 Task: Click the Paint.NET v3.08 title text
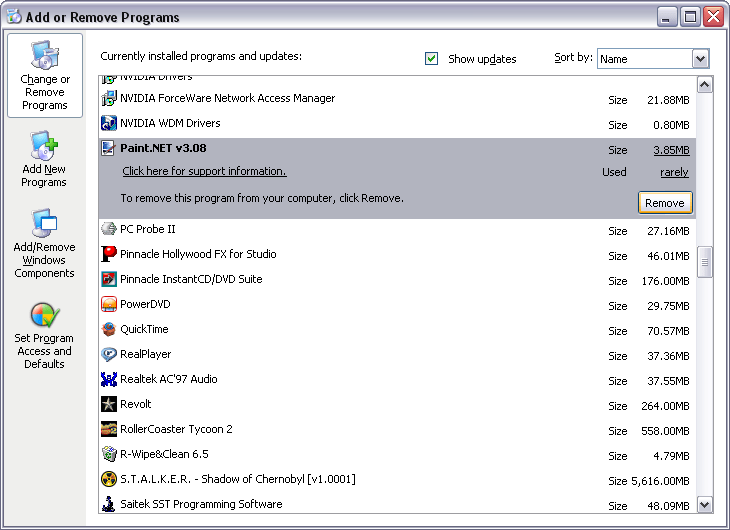[x=163, y=148]
